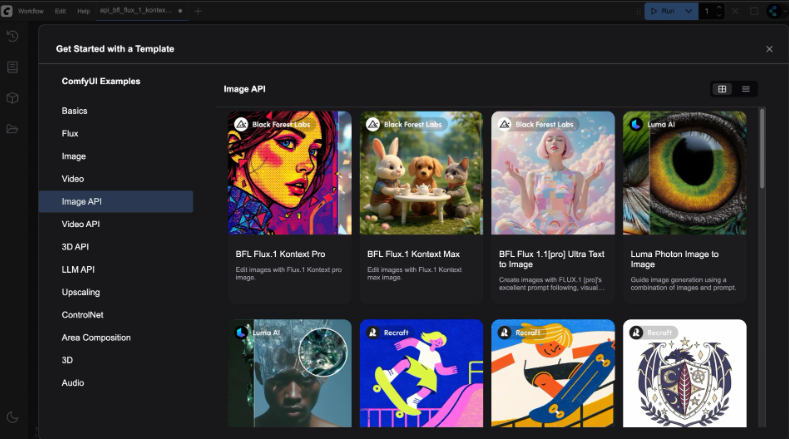Image resolution: width=789 pixels, height=439 pixels.
Task: Open the Help menu
Action: [x=84, y=11]
